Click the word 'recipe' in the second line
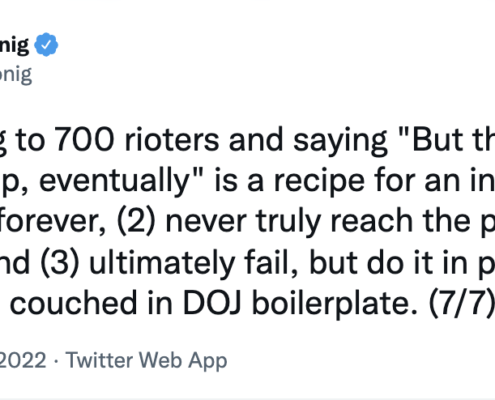Image resolution: width=495 pixels, height=400 pixels. [x=319, y=183]
